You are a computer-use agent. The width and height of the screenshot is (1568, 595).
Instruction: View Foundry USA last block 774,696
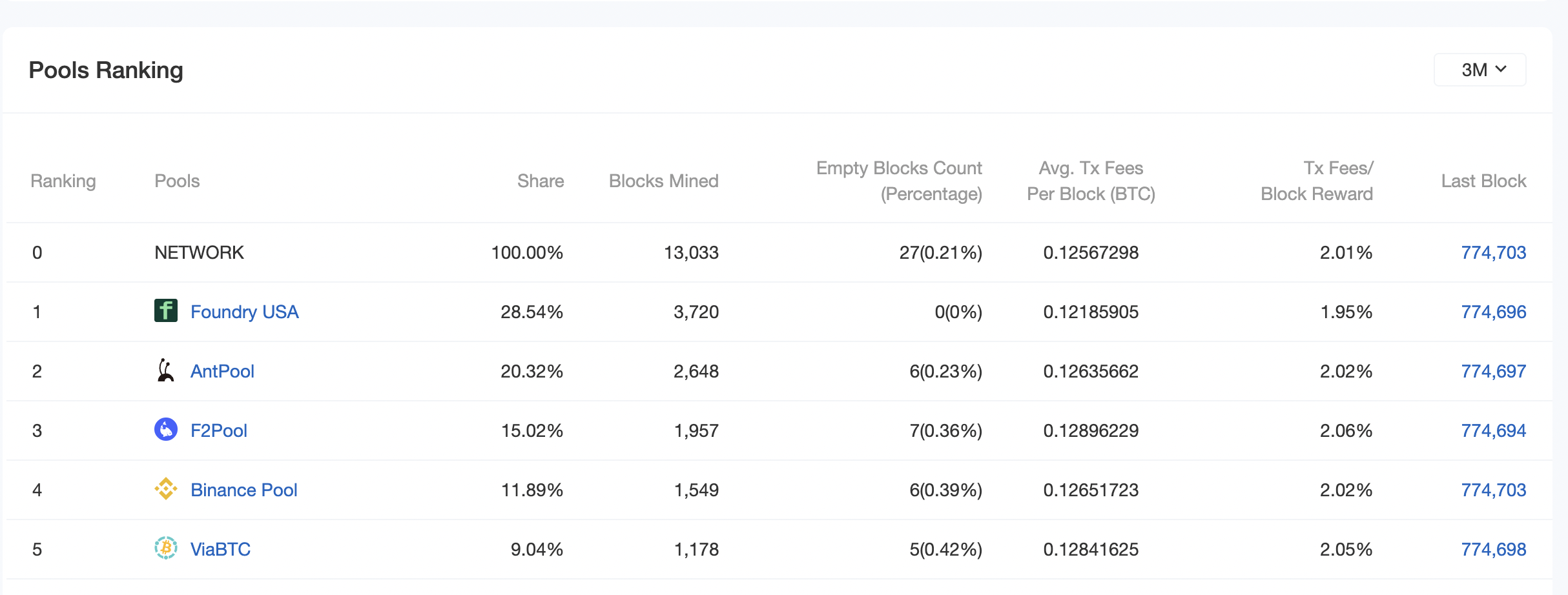(x=1493, y=312)
